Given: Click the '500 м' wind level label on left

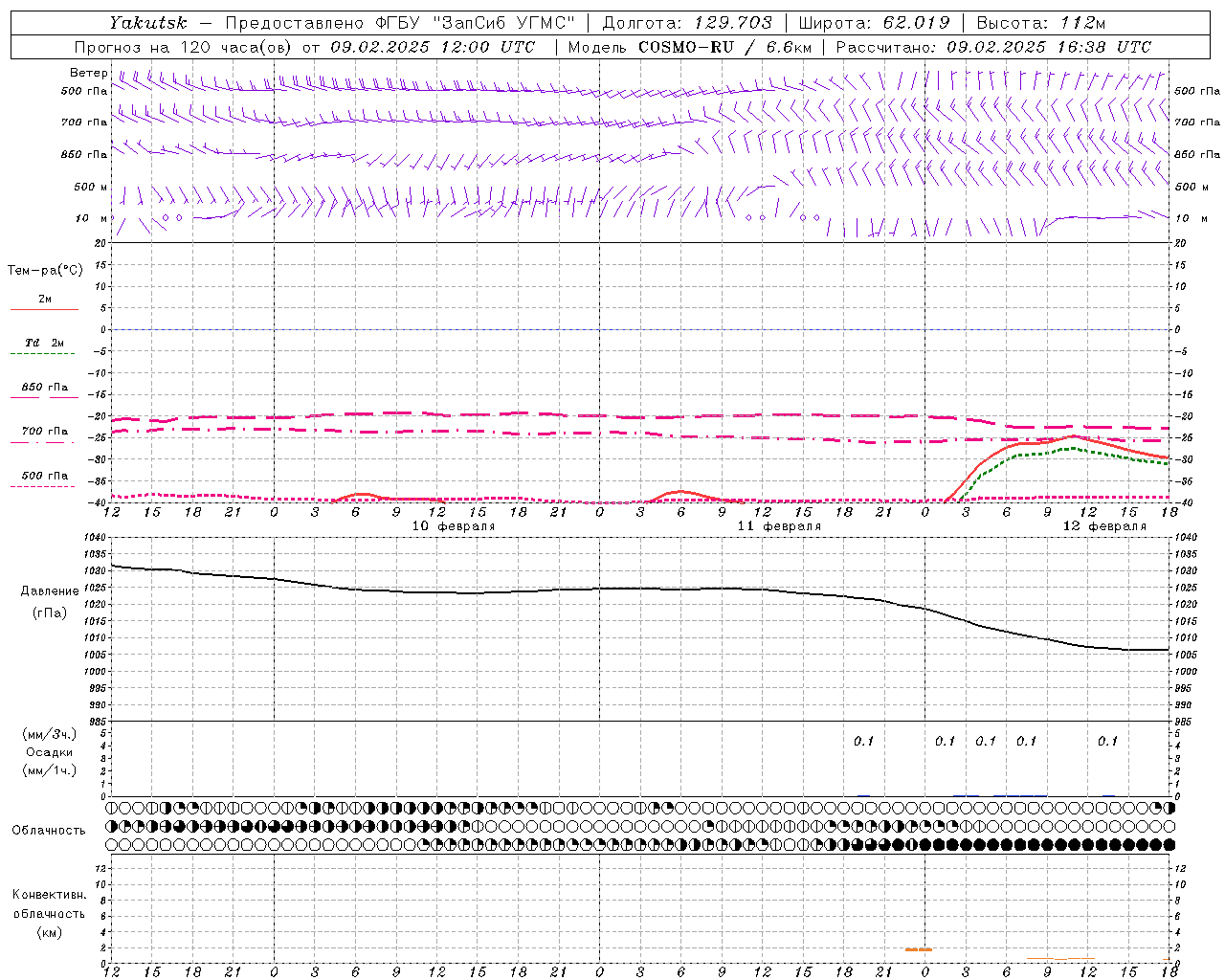Looking at the screenshot, I should tap(91, 187).
